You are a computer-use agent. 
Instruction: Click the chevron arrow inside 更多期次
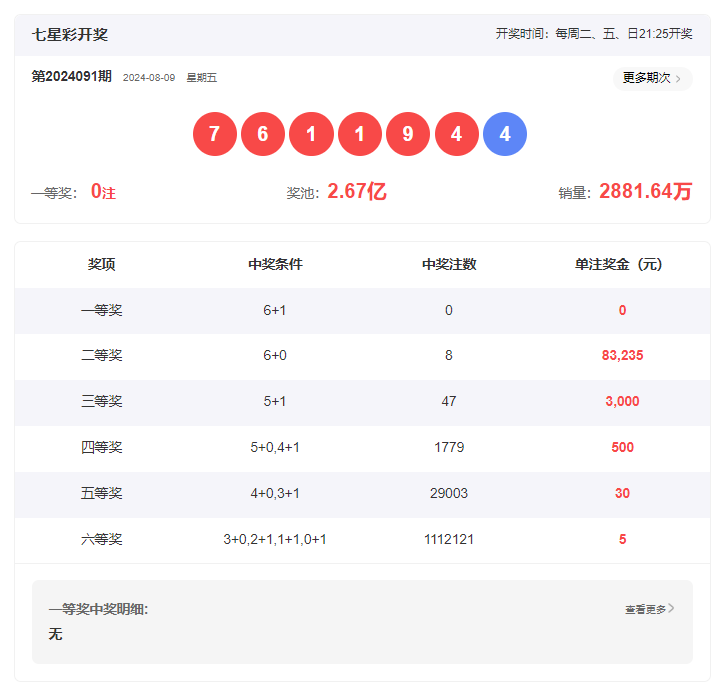pos(679,78)
